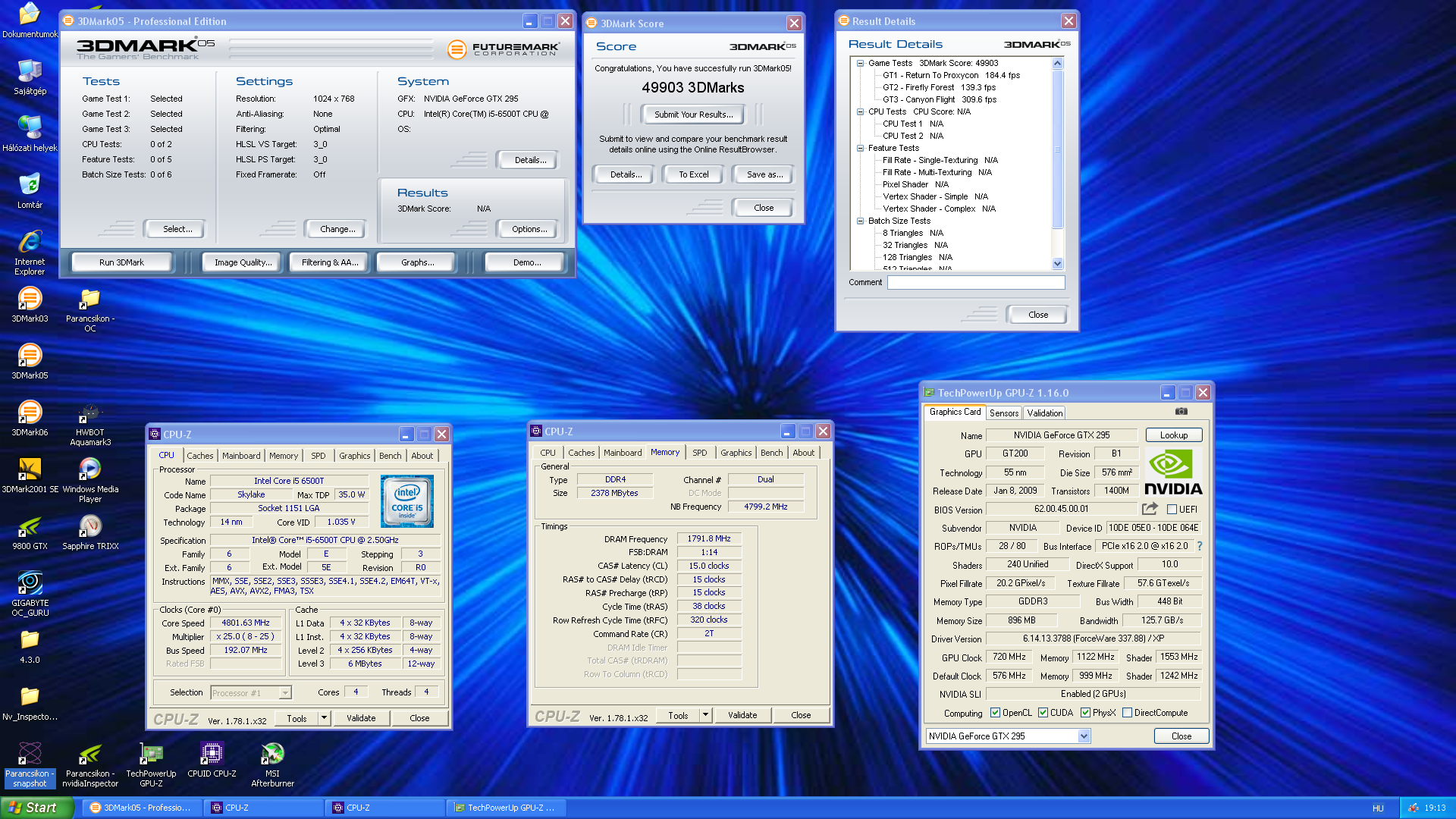The height and width of the screenshot is (819, 1456).
Task: Click the Save as... button in 3DMark Score
Action: pyautogui.click(x=764, y=174)
